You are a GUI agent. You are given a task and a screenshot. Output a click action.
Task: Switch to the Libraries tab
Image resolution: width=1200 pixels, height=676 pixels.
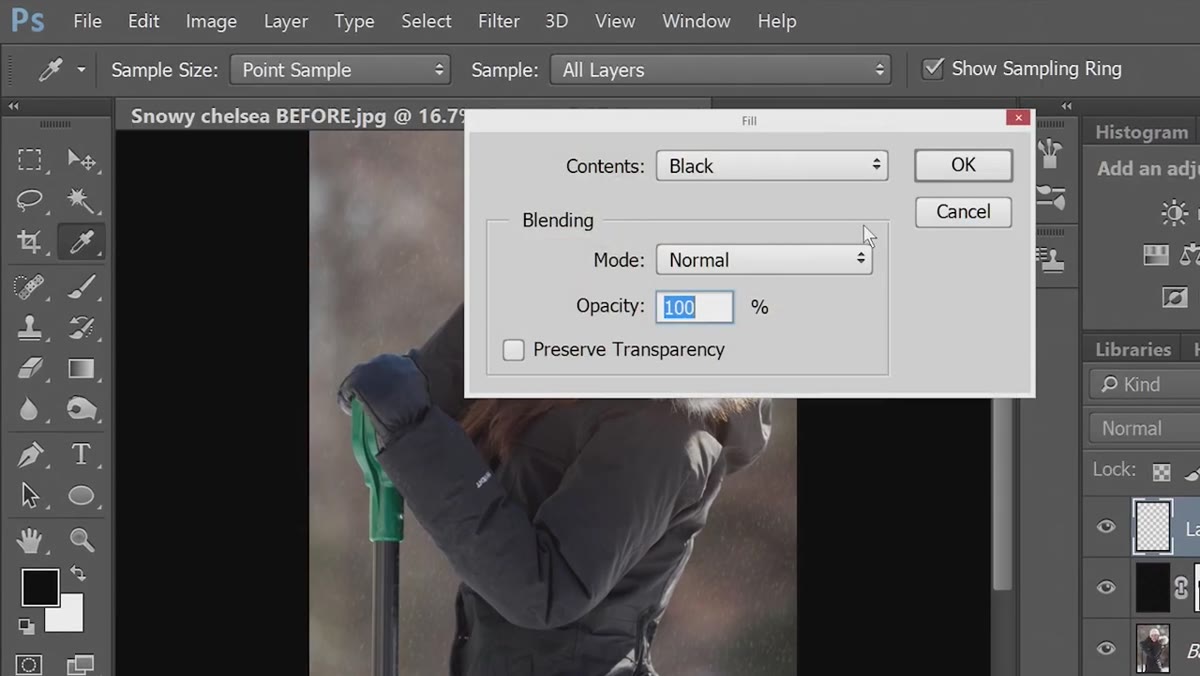tap(1133, 349)
